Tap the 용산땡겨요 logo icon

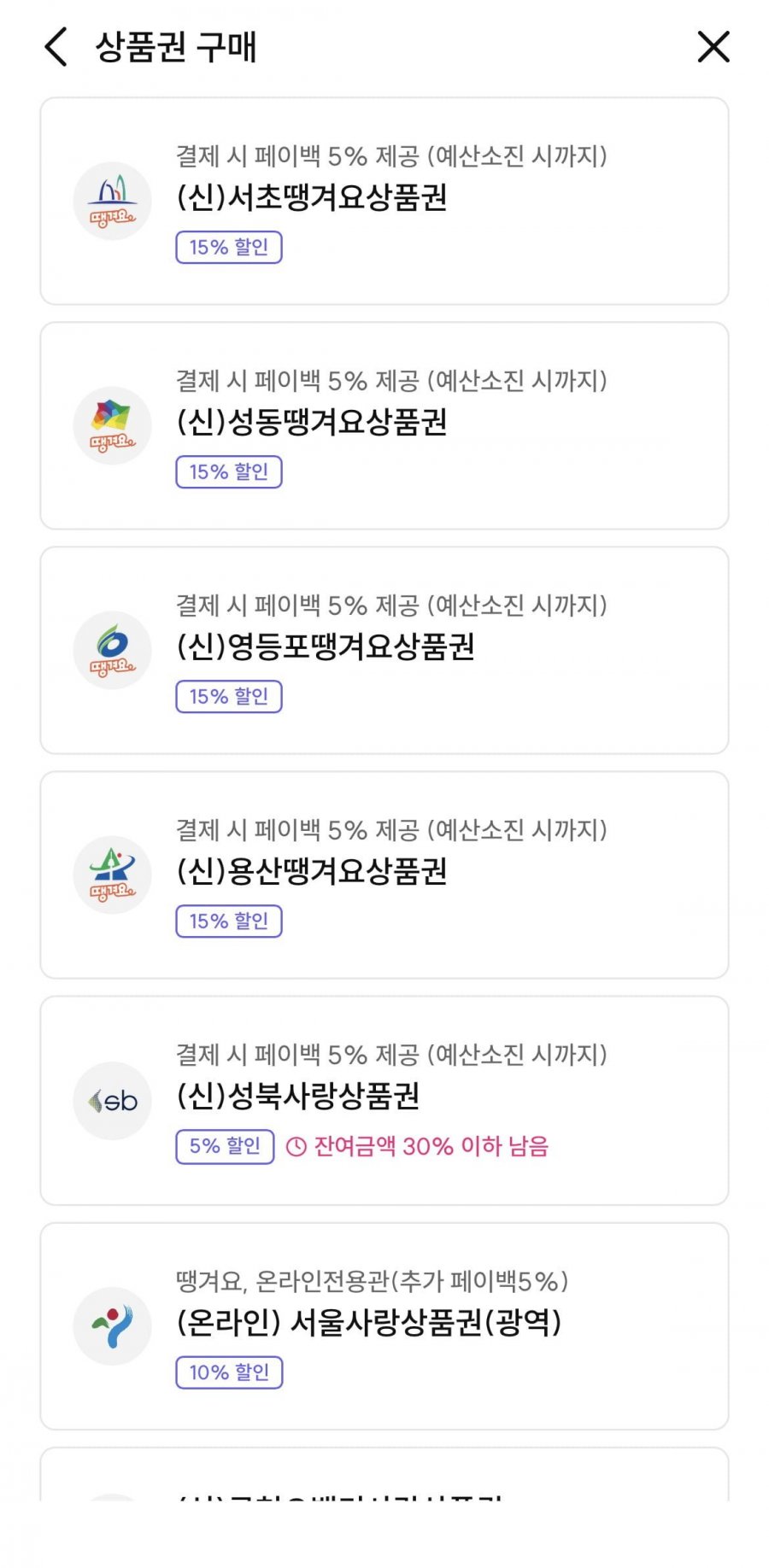(x=112, y=875)
